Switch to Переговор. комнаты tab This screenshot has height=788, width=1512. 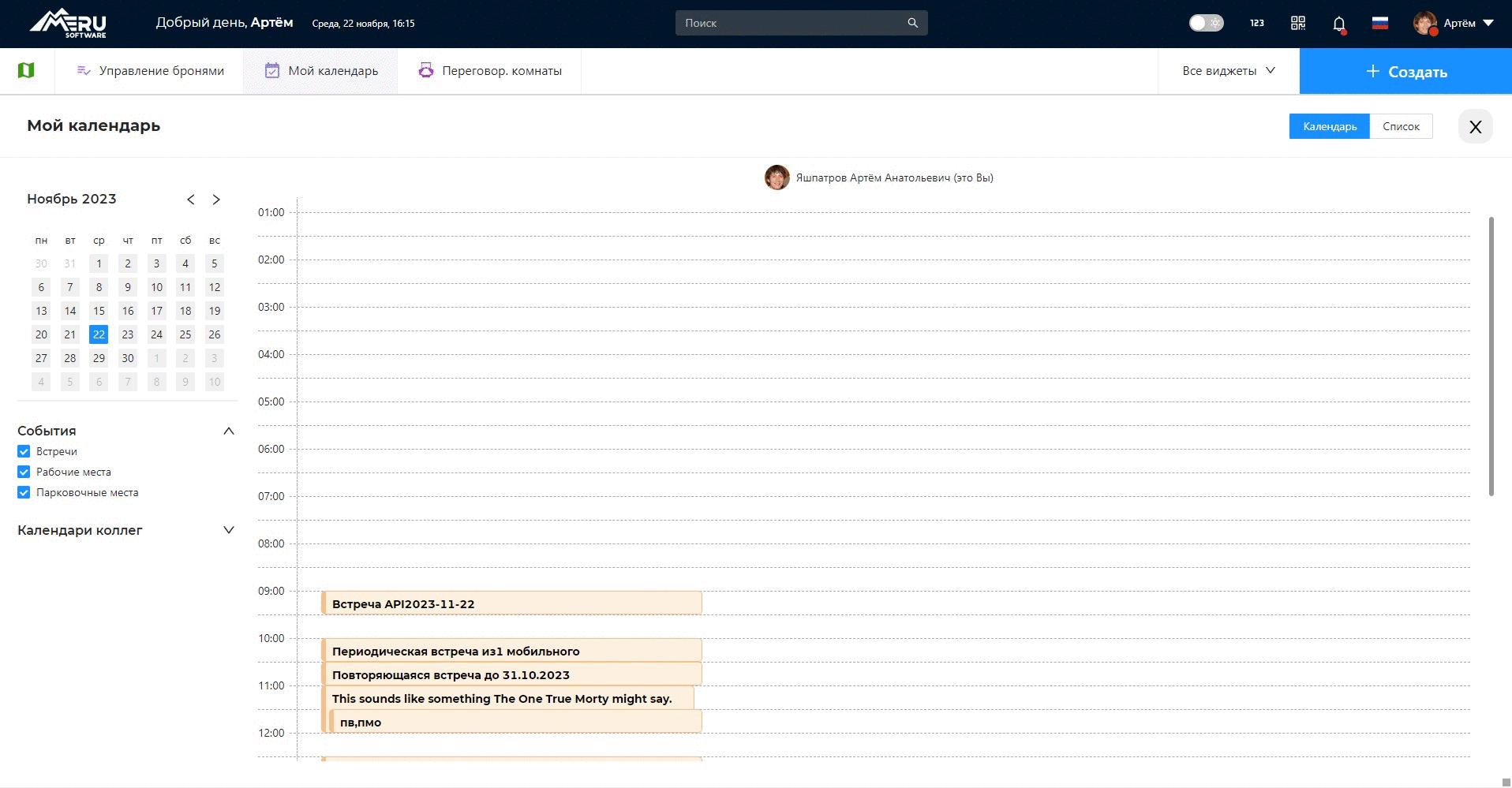tap(490, 71)
